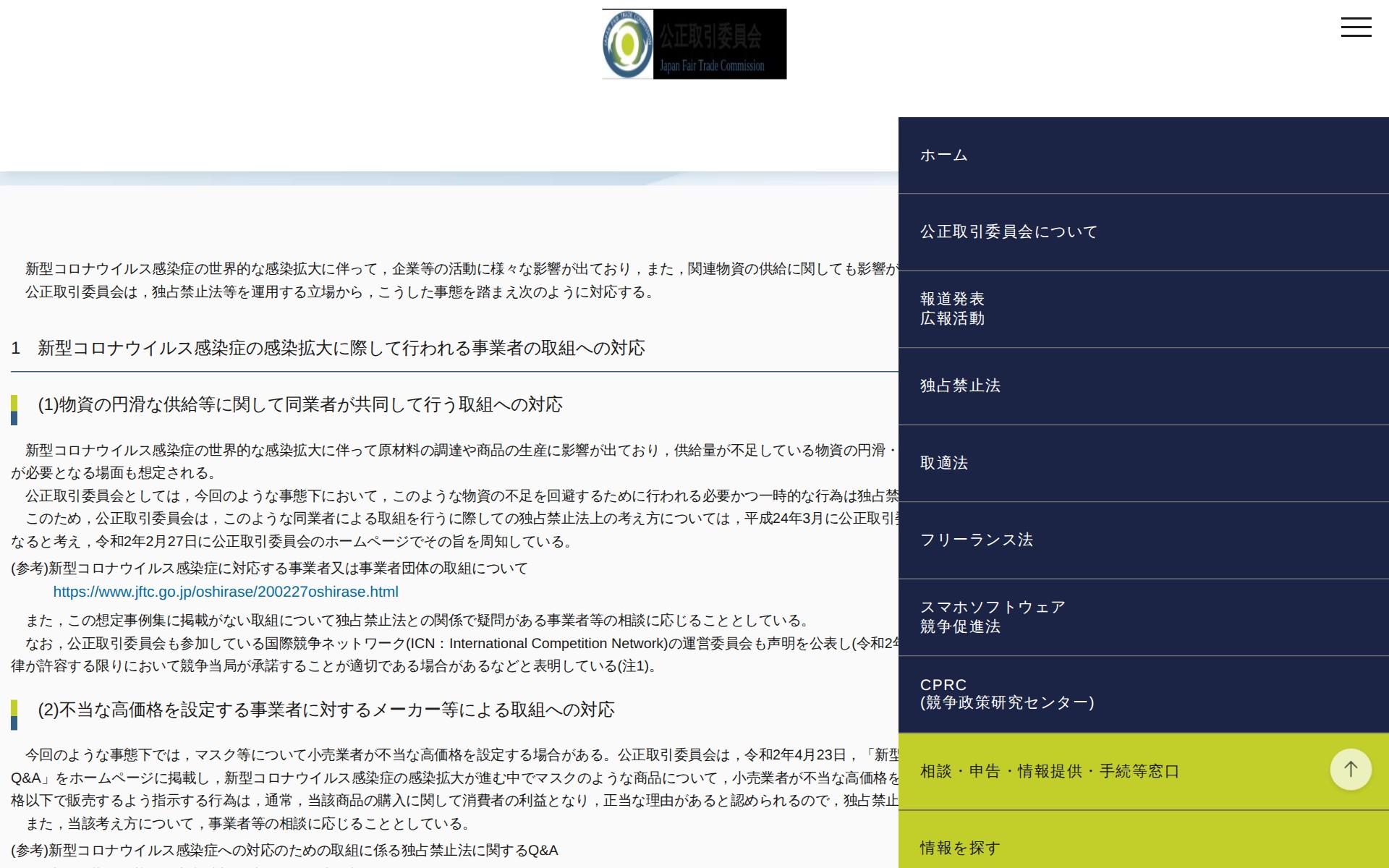Close the navigation menu via hamburger icon

pos(1357,27)
